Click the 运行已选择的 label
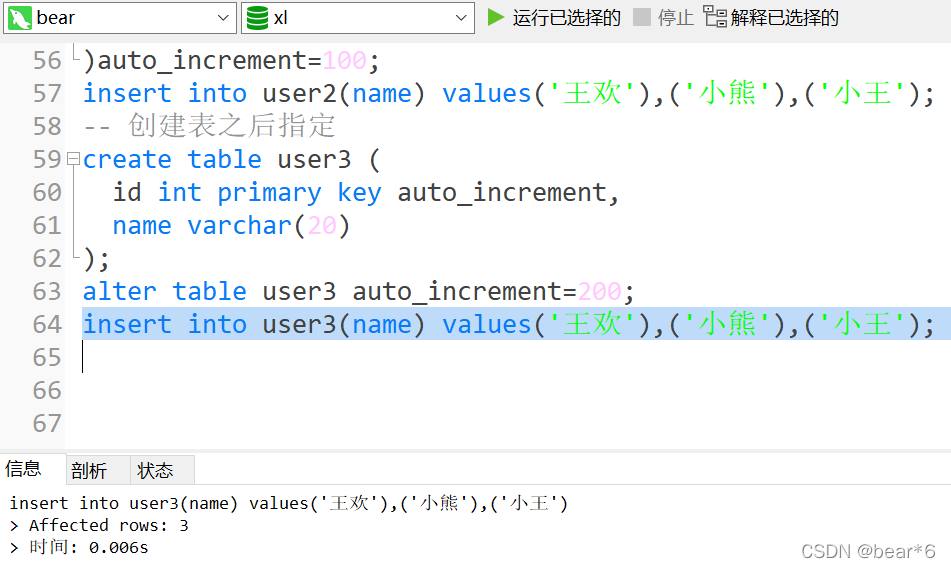The image size is (951, 568). tap(566, 18)
